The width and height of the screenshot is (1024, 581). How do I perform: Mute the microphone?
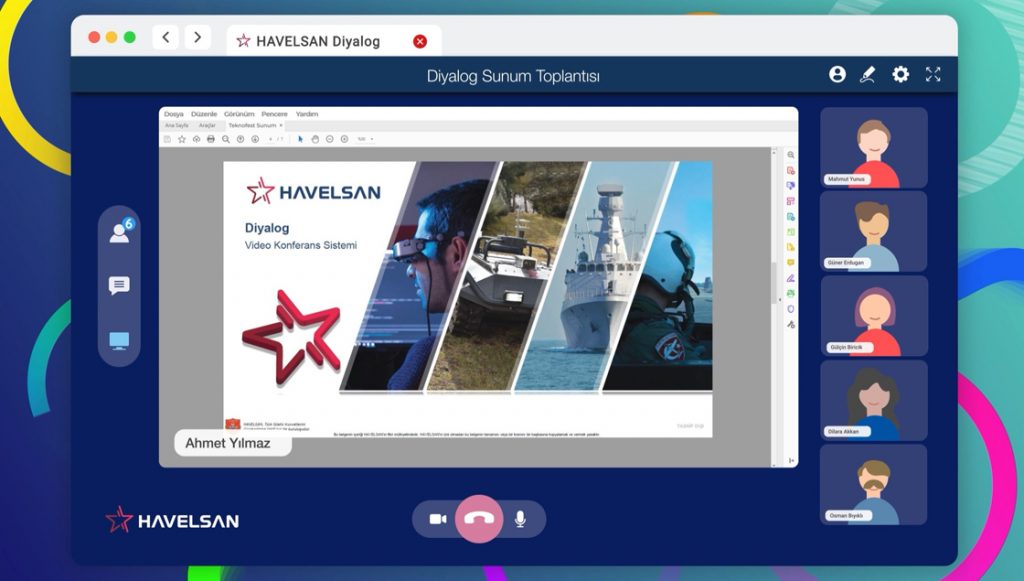click(x=520, y=519)
